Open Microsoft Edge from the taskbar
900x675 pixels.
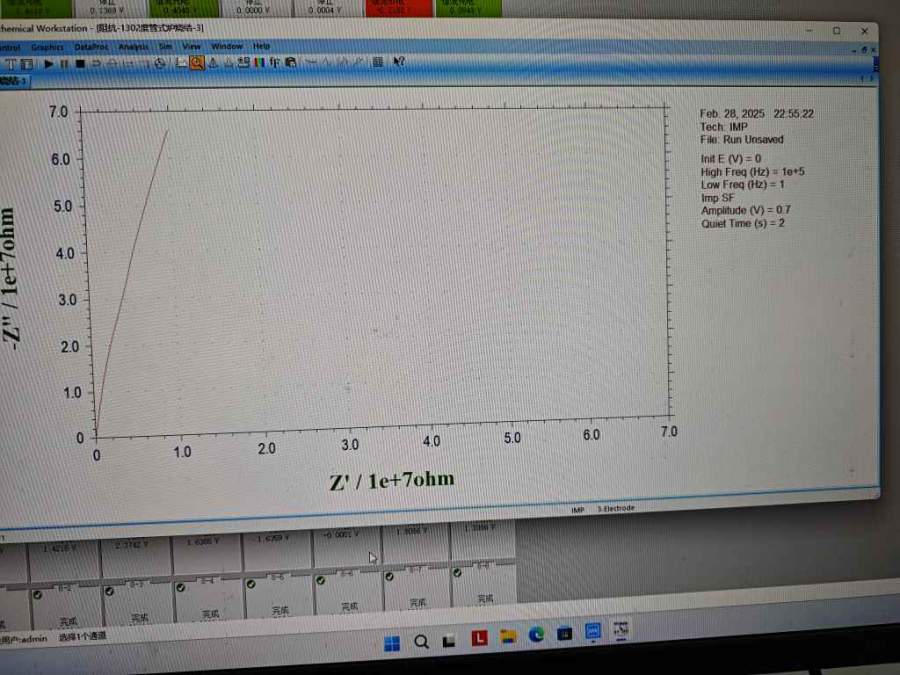point(536,634)
